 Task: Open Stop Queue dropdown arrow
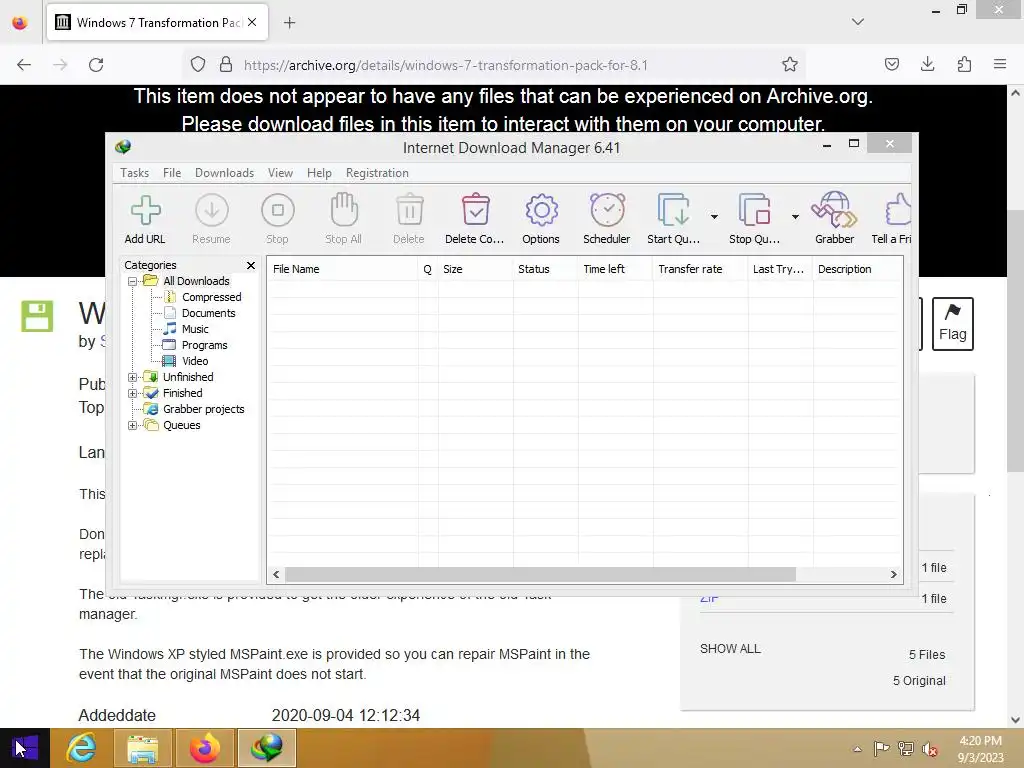795,217
